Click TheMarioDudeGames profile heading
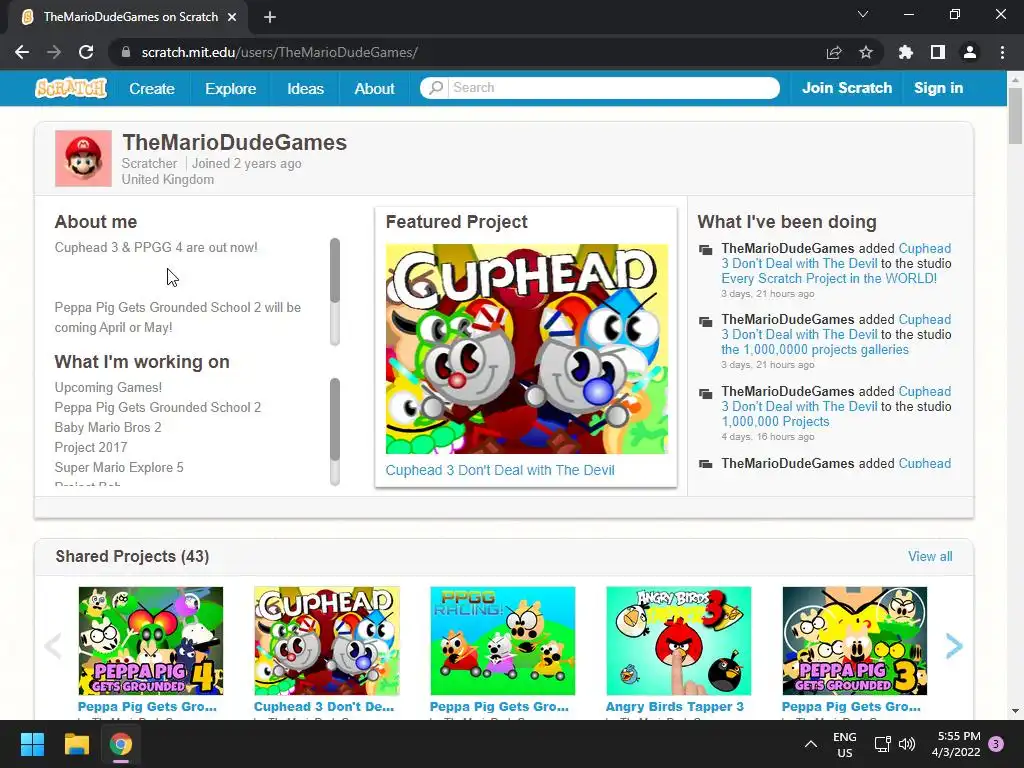 coord(234,142)
